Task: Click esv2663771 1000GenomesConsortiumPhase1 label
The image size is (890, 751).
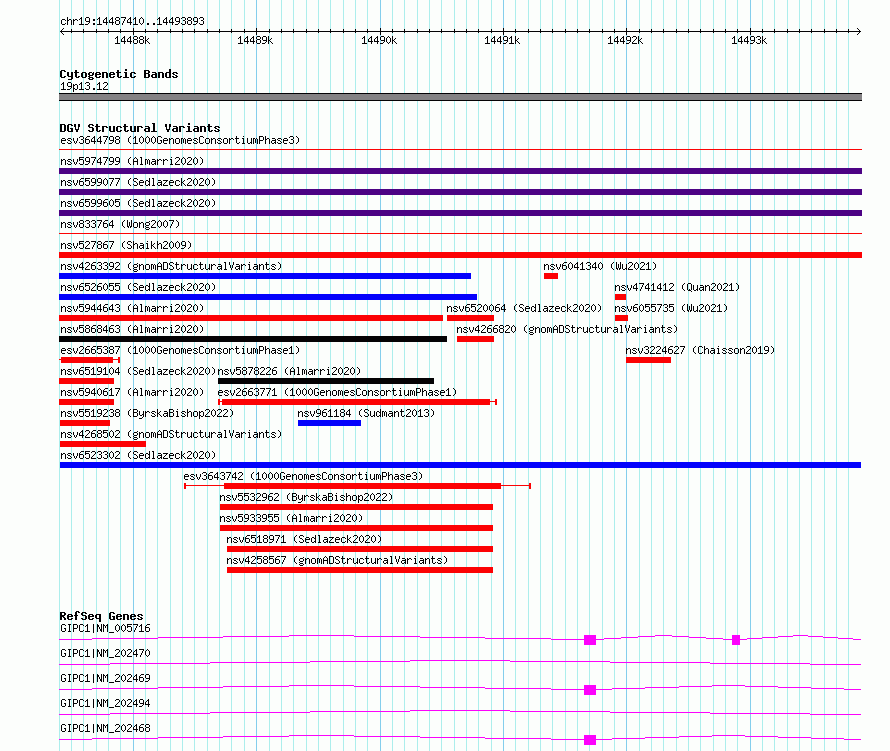Action: point(337,392)
